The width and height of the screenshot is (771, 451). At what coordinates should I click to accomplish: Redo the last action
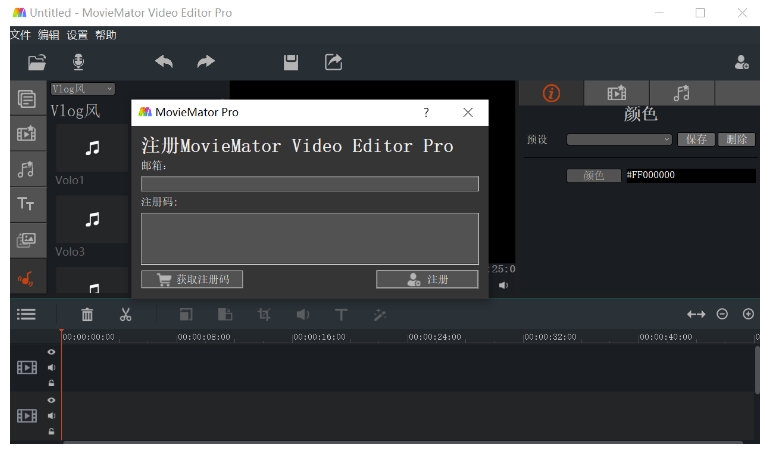(206, 62)
